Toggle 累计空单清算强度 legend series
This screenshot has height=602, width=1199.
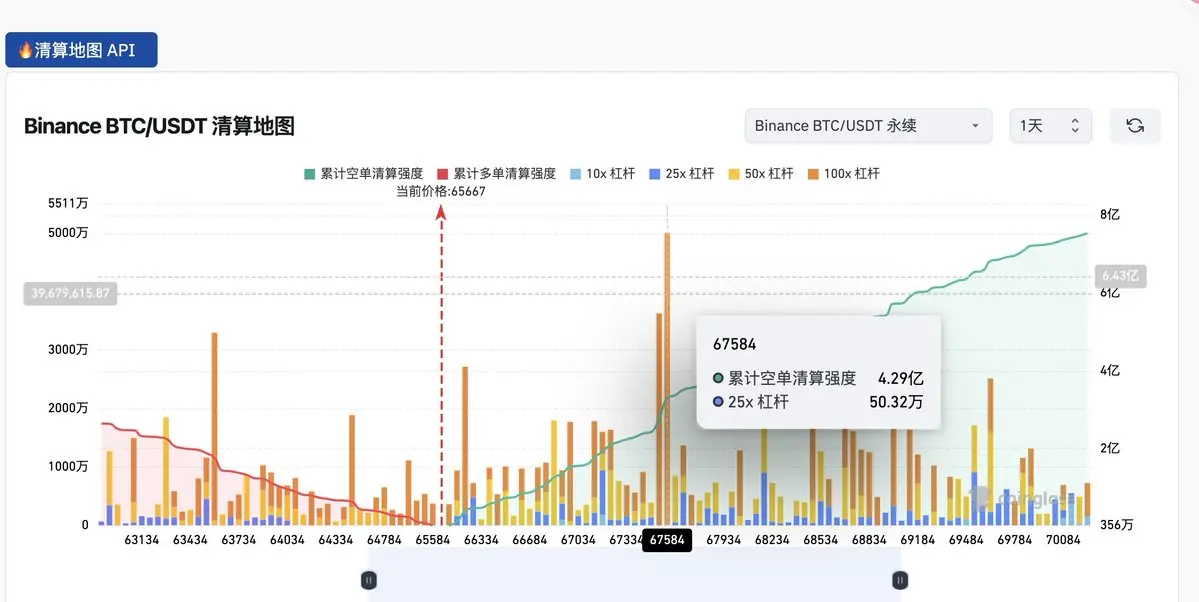pos(363,174)
